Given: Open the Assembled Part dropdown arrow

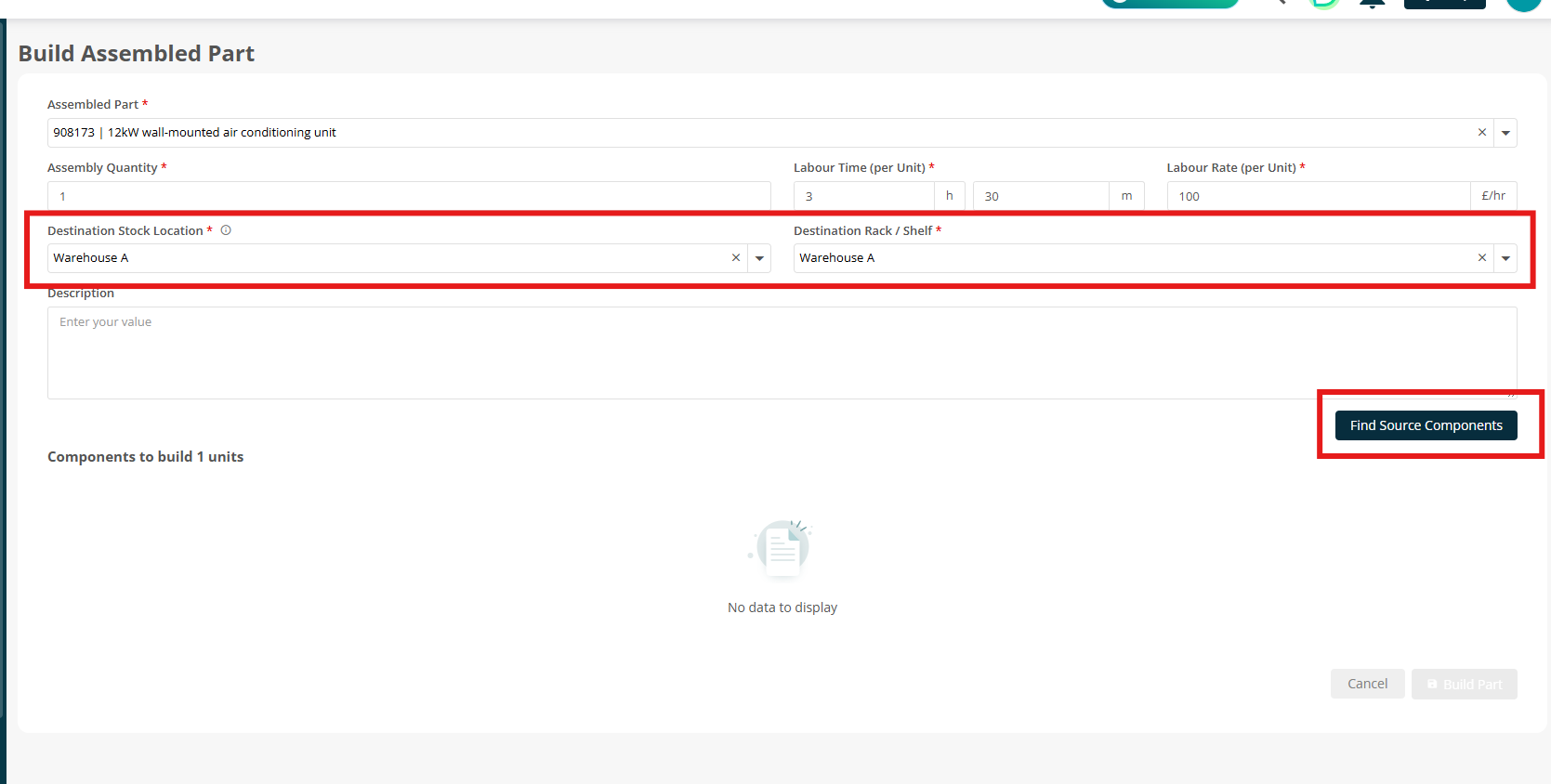Looking at the screenshot, I should tap(1505, 133).
